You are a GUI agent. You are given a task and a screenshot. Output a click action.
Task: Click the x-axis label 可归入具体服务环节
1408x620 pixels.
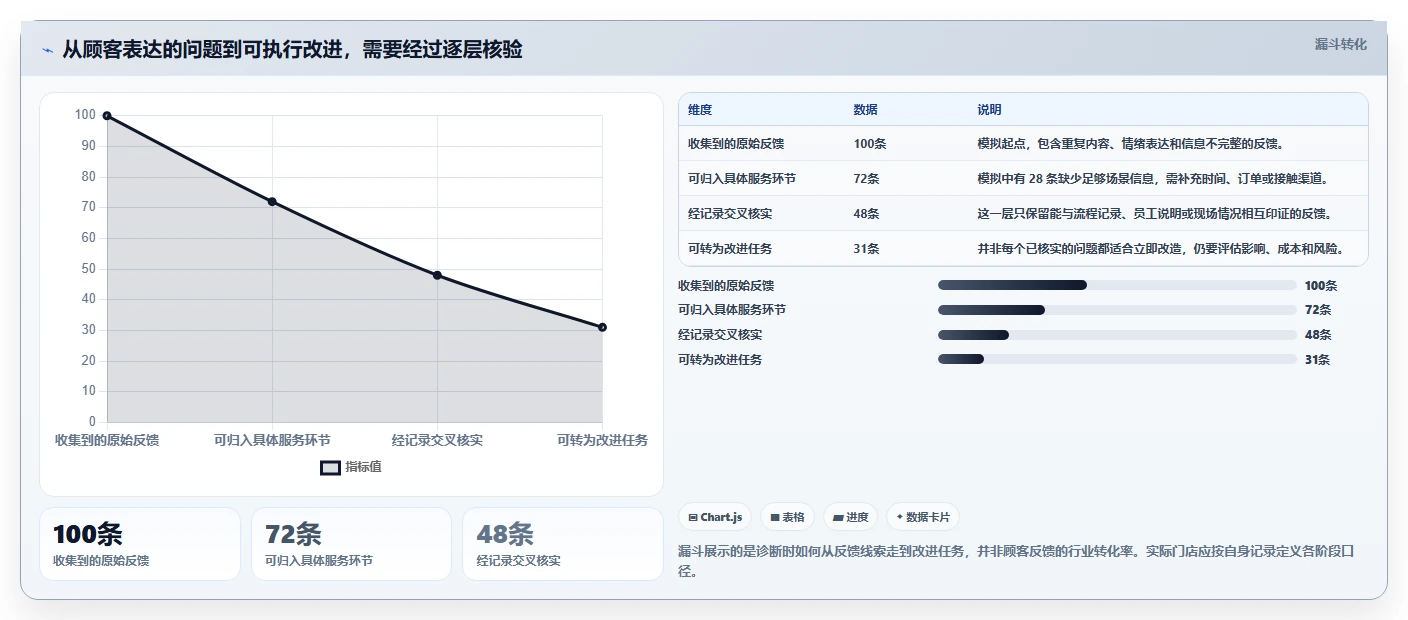tap(272, 440)
